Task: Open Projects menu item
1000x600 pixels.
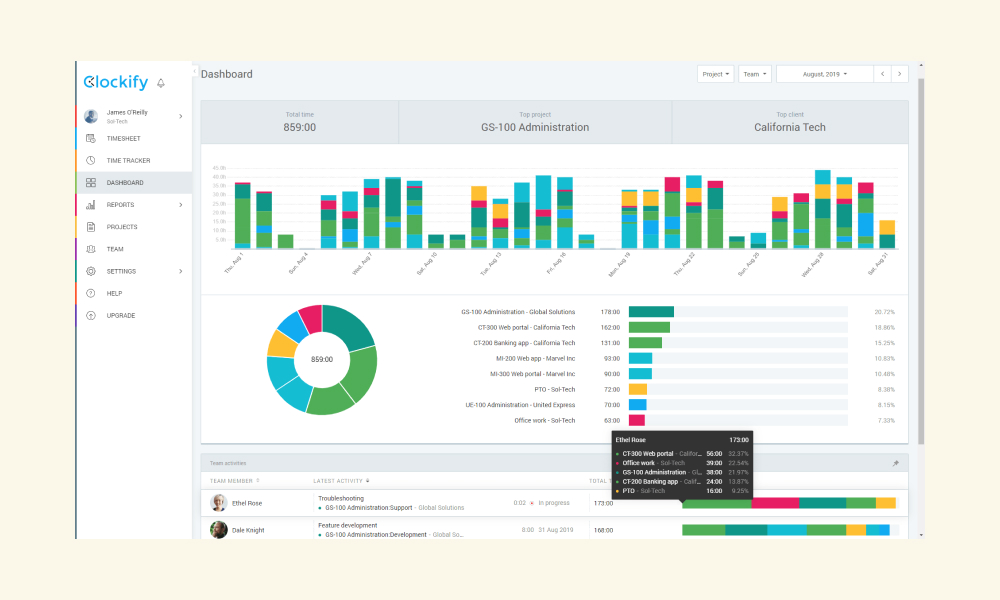Action: (x=134, y=227)
